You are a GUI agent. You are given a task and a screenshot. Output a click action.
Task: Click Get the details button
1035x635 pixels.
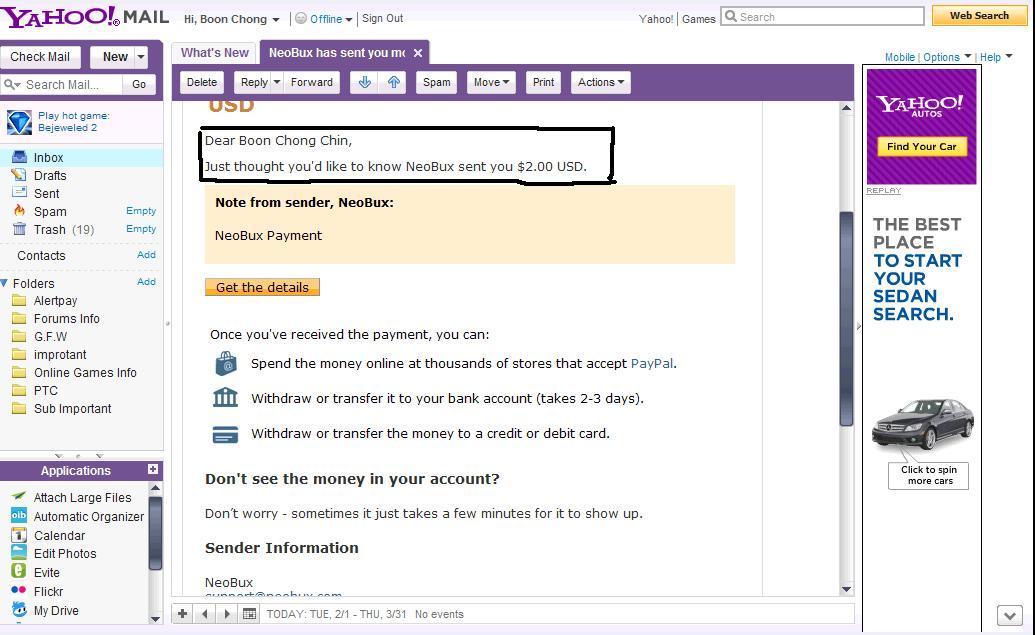[x=262, y=287]
